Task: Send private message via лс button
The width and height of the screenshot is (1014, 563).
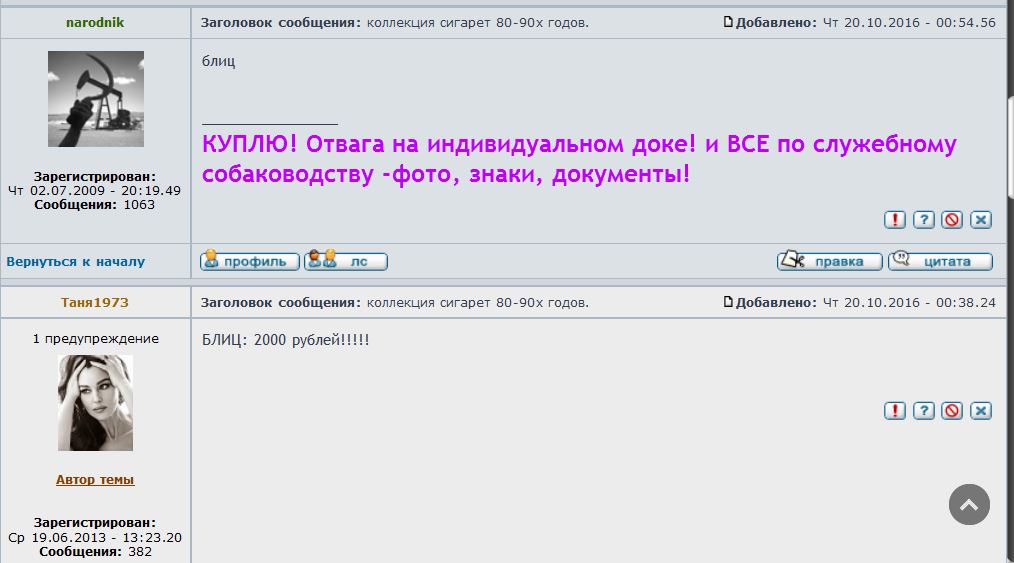Action: (346, 261)
